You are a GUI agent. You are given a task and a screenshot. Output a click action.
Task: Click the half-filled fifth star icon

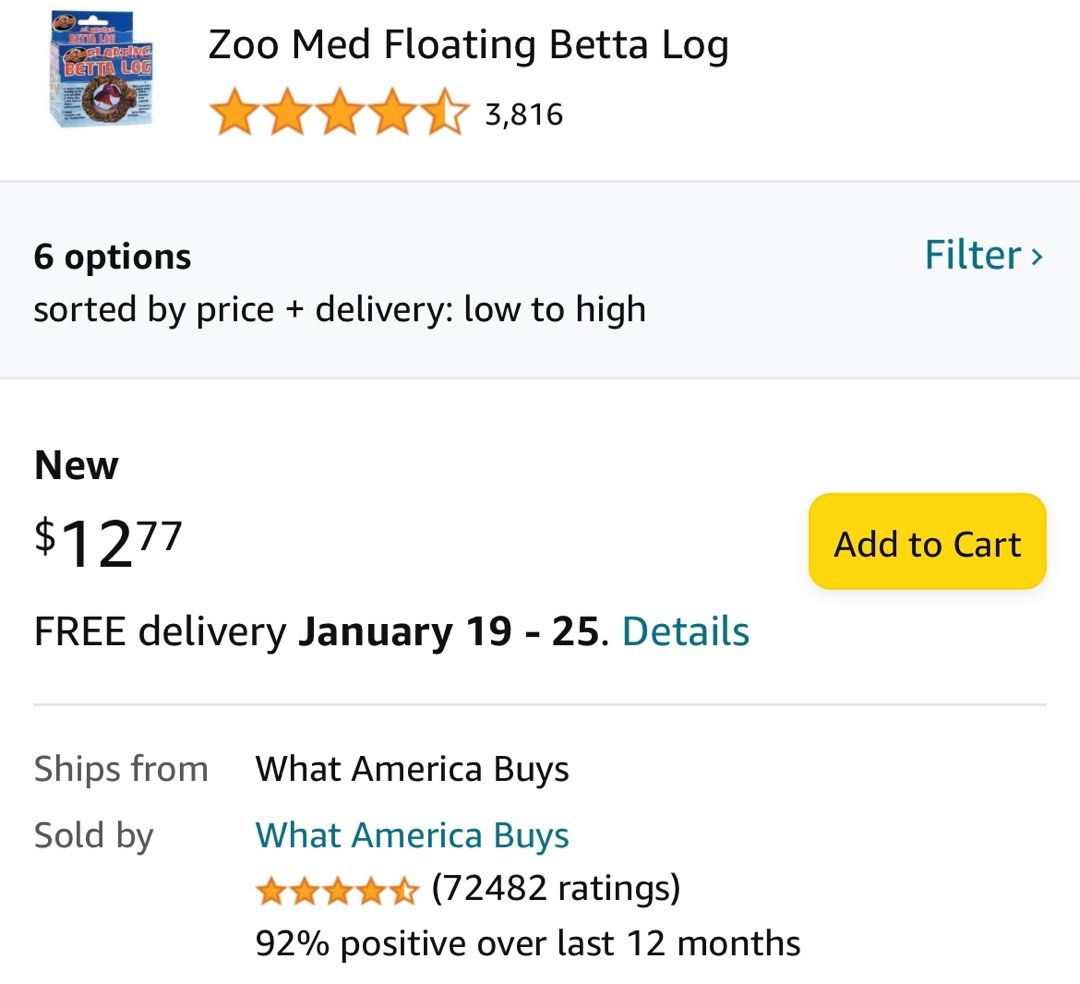444,113
